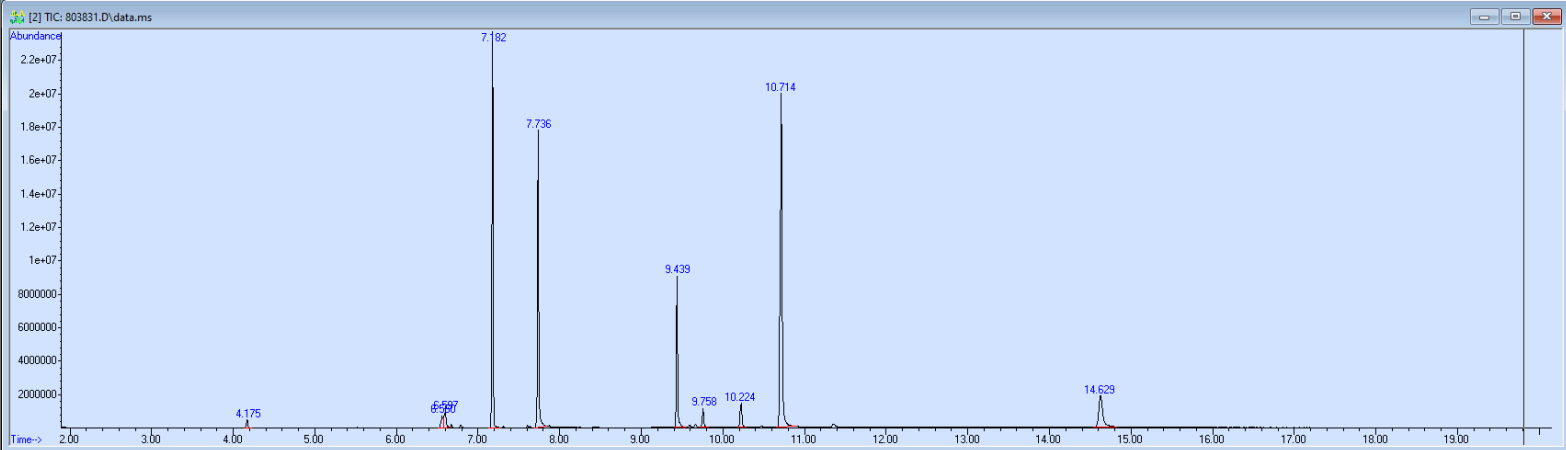Click the 2.2e+07 abundance tick value
The height and width of the screenshot is (450, 1566).
pos(41,60)
